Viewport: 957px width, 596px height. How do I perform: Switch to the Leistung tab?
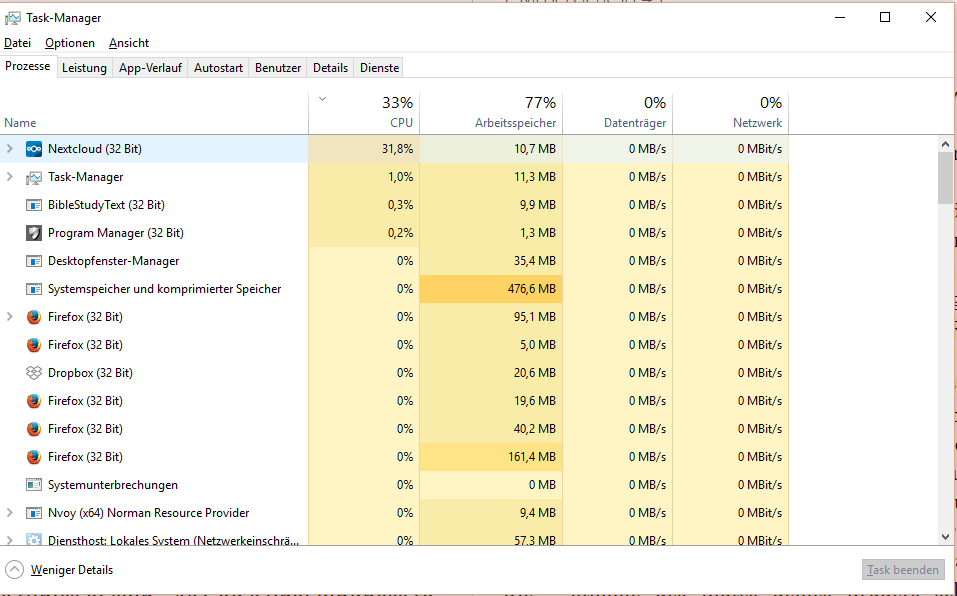(84, 68)
